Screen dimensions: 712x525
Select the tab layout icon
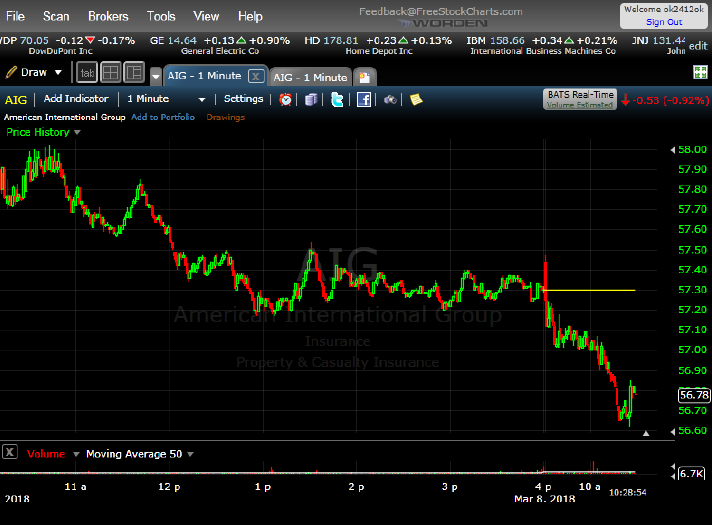pyautogui.click(x=87, y=73)
